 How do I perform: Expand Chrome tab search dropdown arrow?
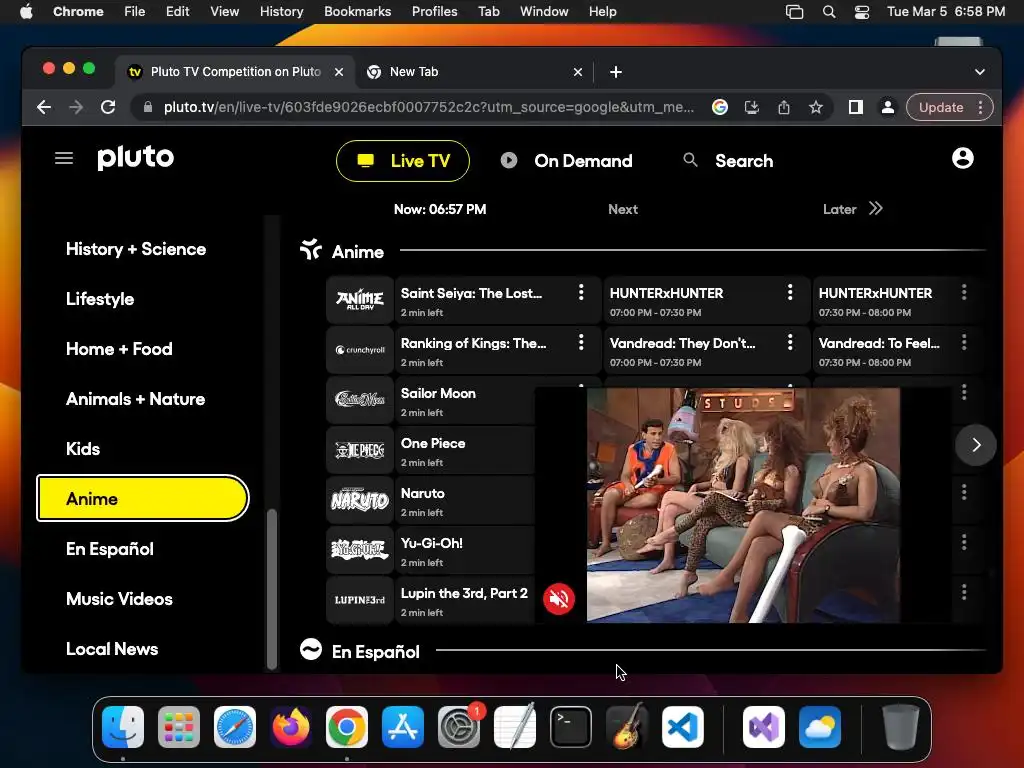point(980,72)
